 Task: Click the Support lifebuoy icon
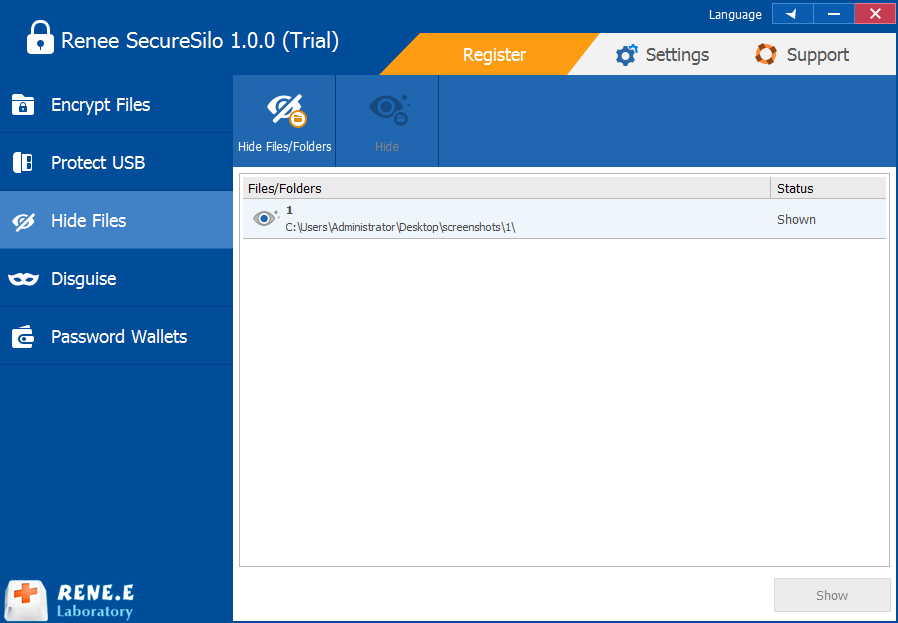point(766,55)
